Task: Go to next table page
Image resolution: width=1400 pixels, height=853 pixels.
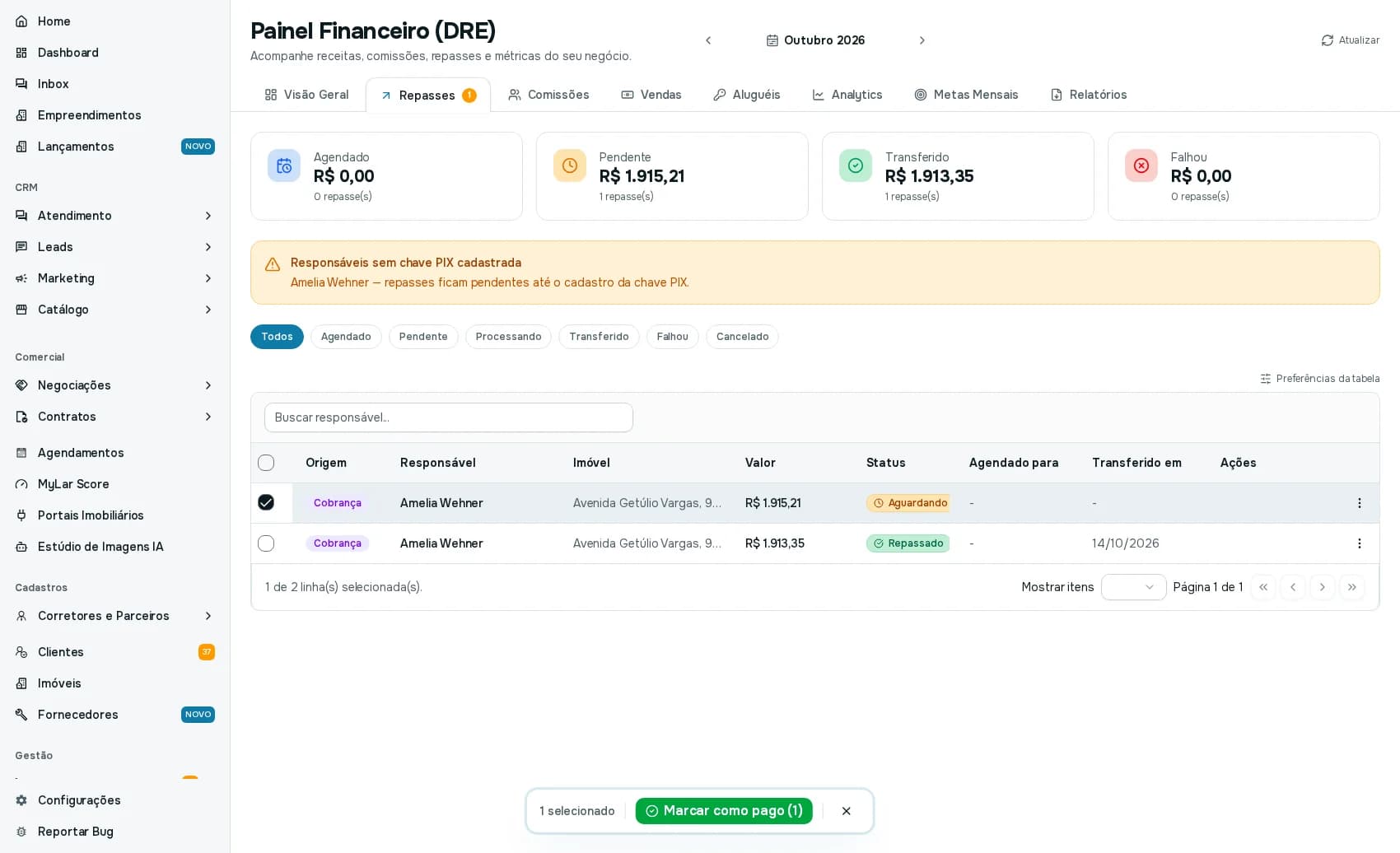Action: click(x=1323, y=587)
